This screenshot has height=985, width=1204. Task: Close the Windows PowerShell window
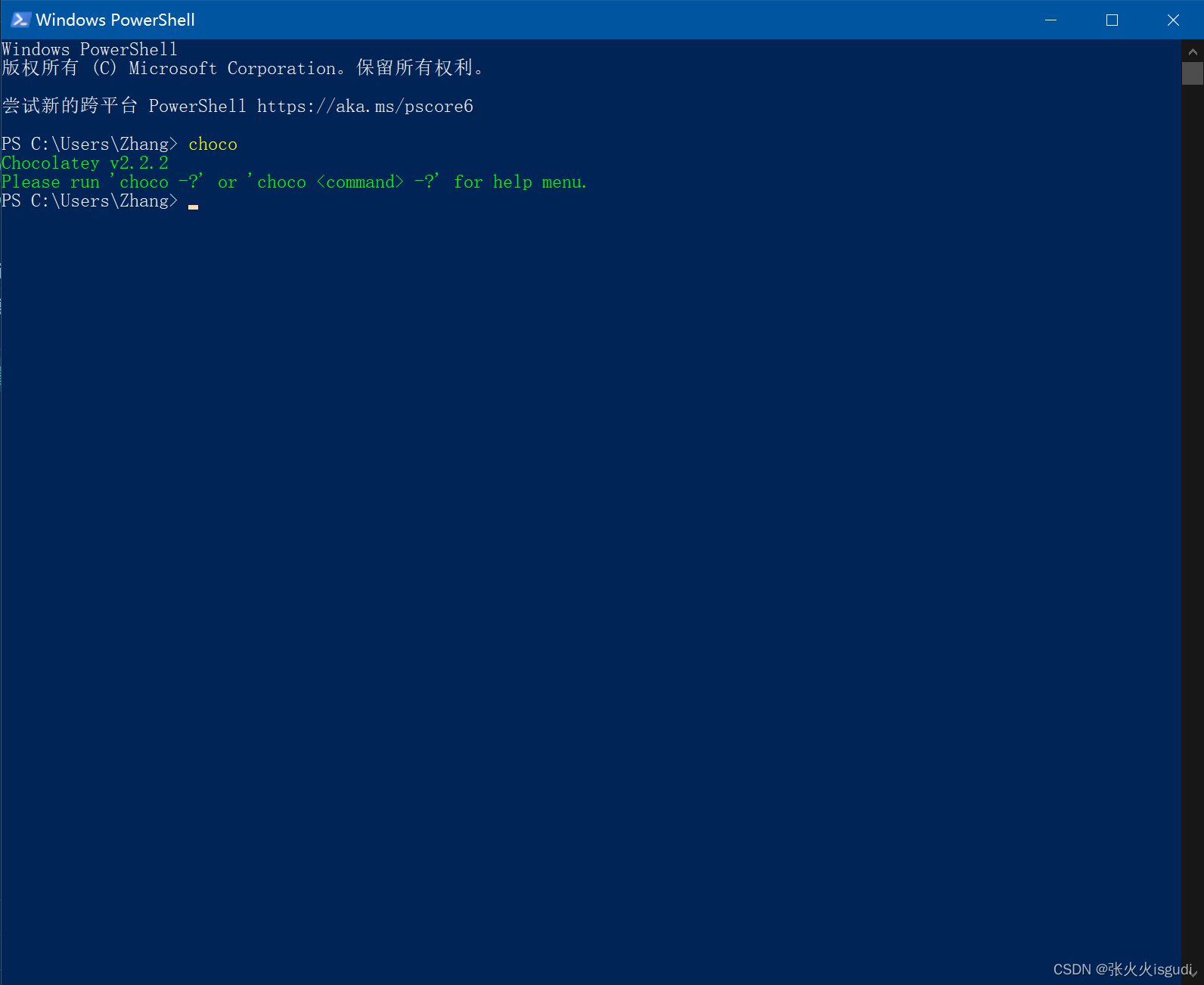[x=1173, y=20]
